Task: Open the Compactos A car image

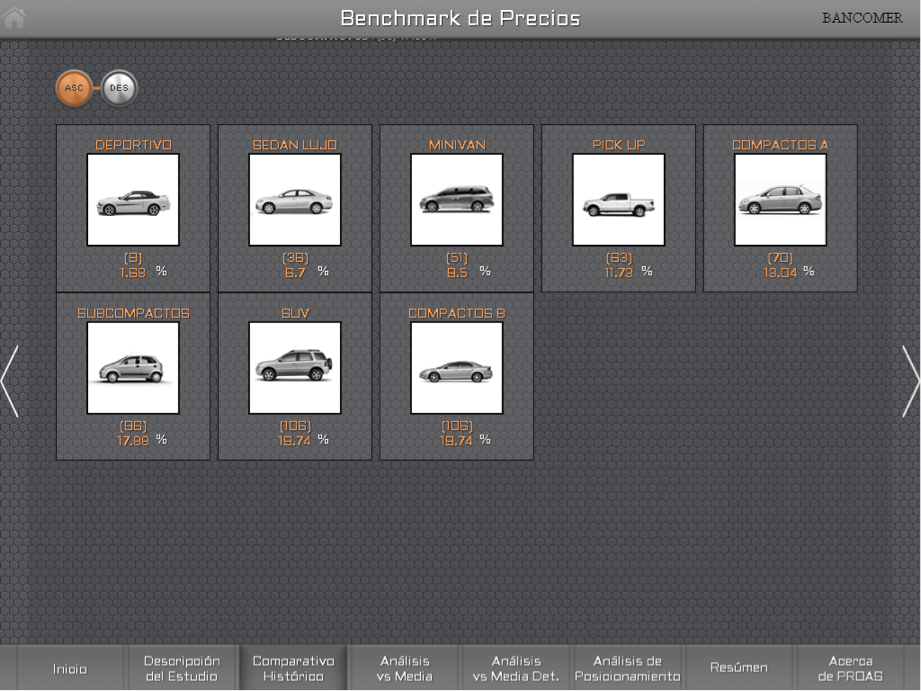Action: [780, 200]
